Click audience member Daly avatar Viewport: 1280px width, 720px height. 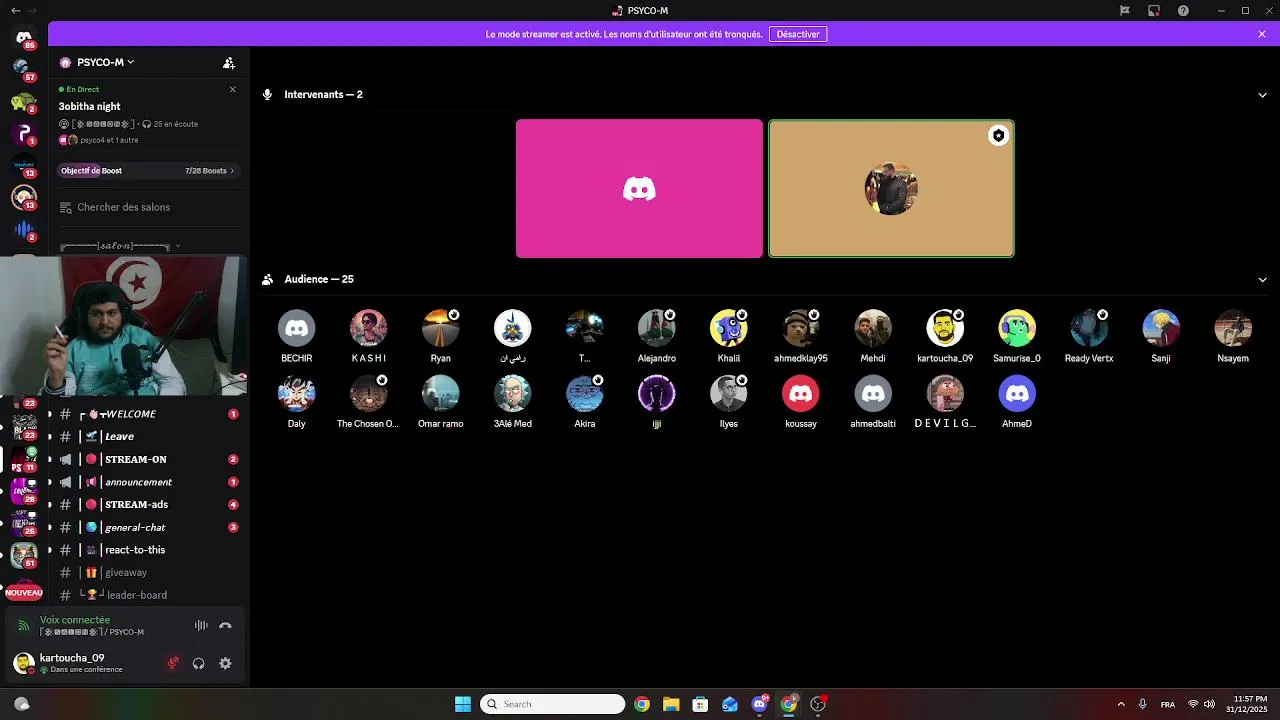[x=296, y=394]
